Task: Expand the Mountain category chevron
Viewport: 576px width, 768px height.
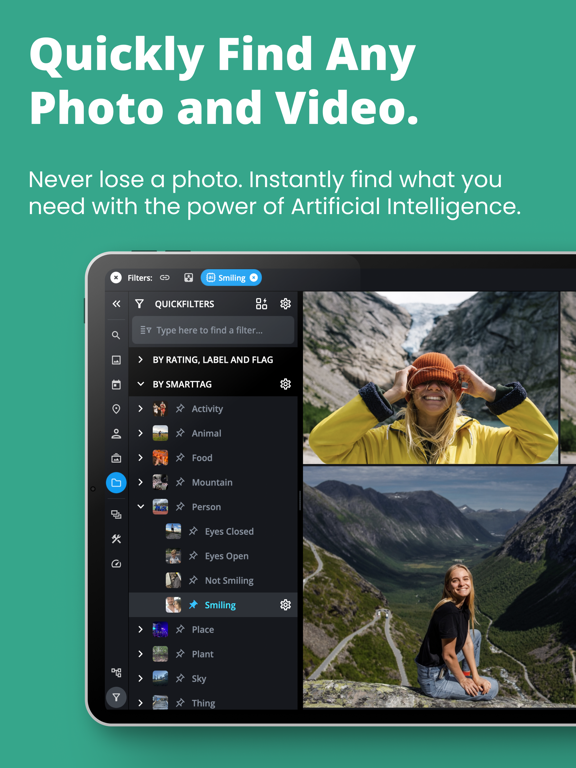Action: [x=140, y=482]
